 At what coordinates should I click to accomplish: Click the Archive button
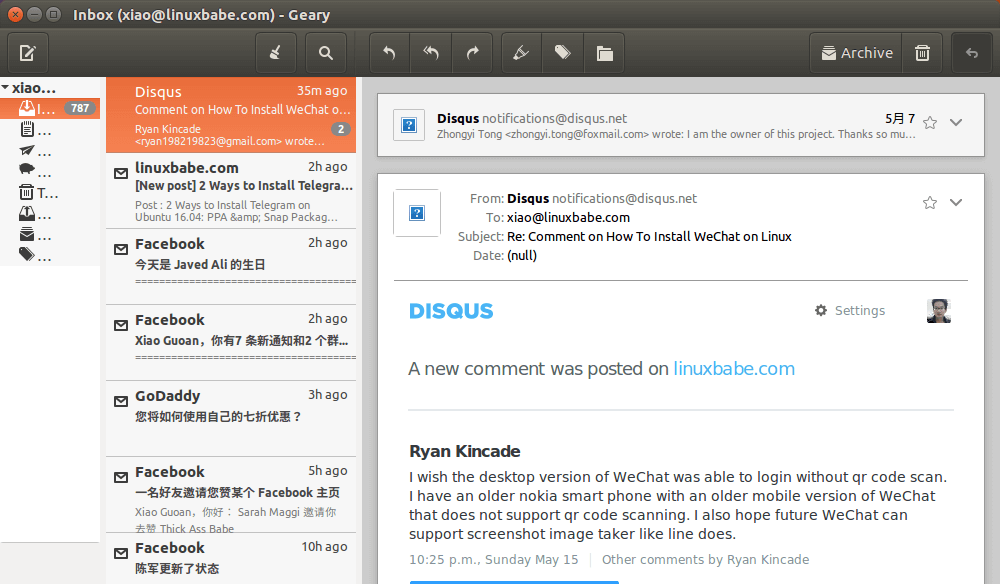pos(855,53)
